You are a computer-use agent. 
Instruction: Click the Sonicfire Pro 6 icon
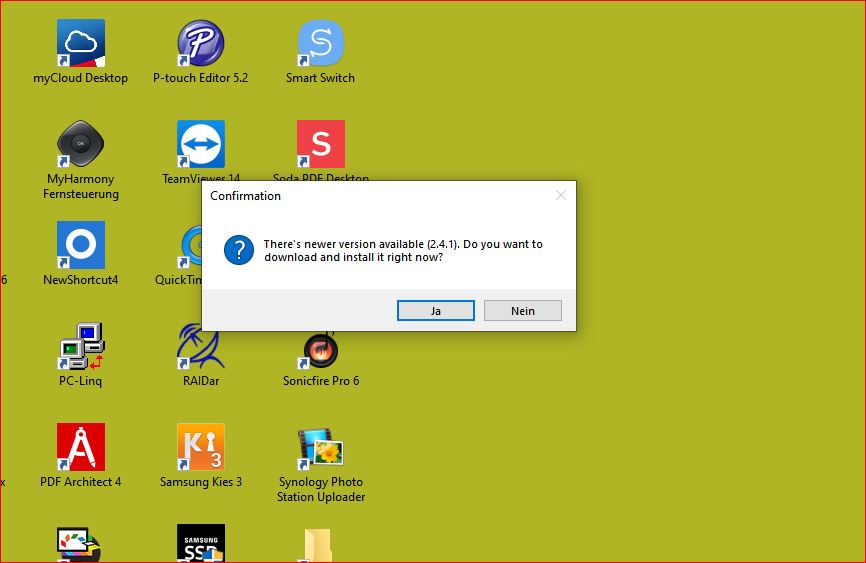(x=320, y=351)
